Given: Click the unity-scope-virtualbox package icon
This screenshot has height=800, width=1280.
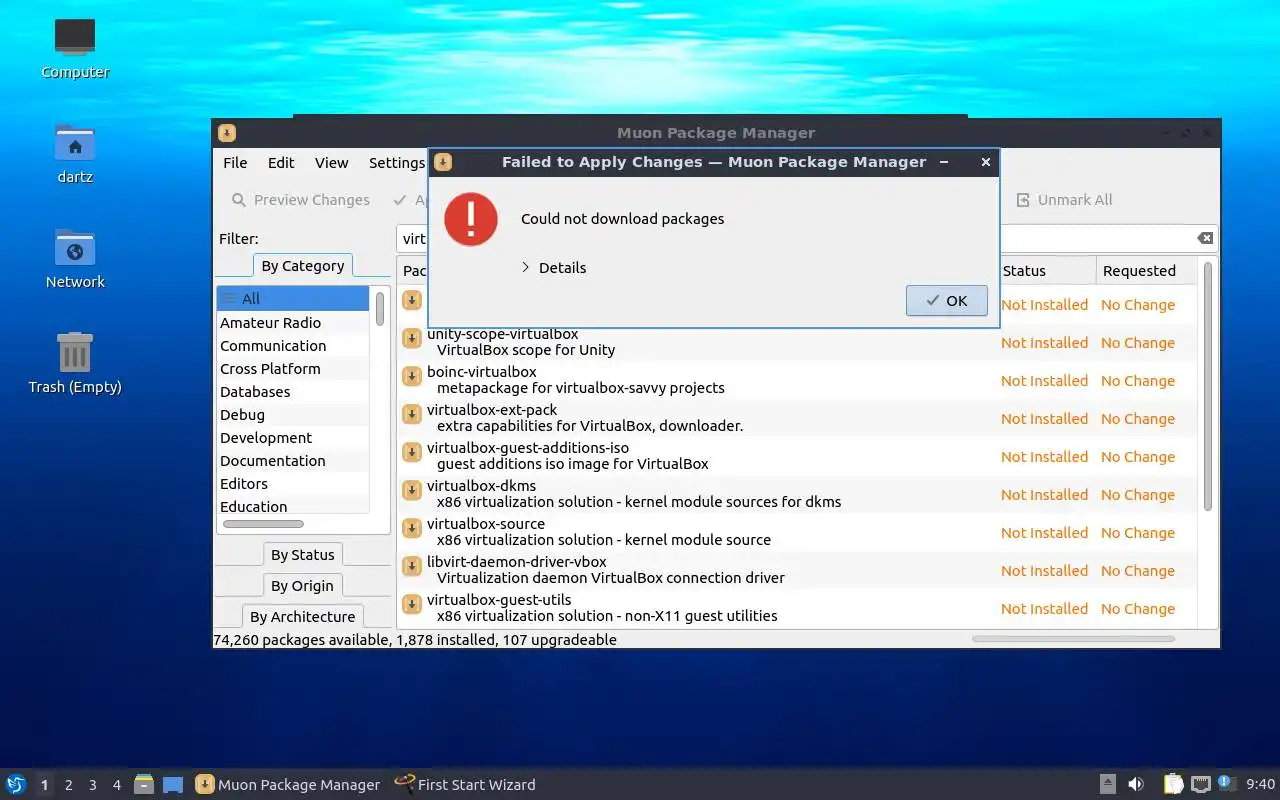Looking at the screenshot, I should click(x=411, y=338).
